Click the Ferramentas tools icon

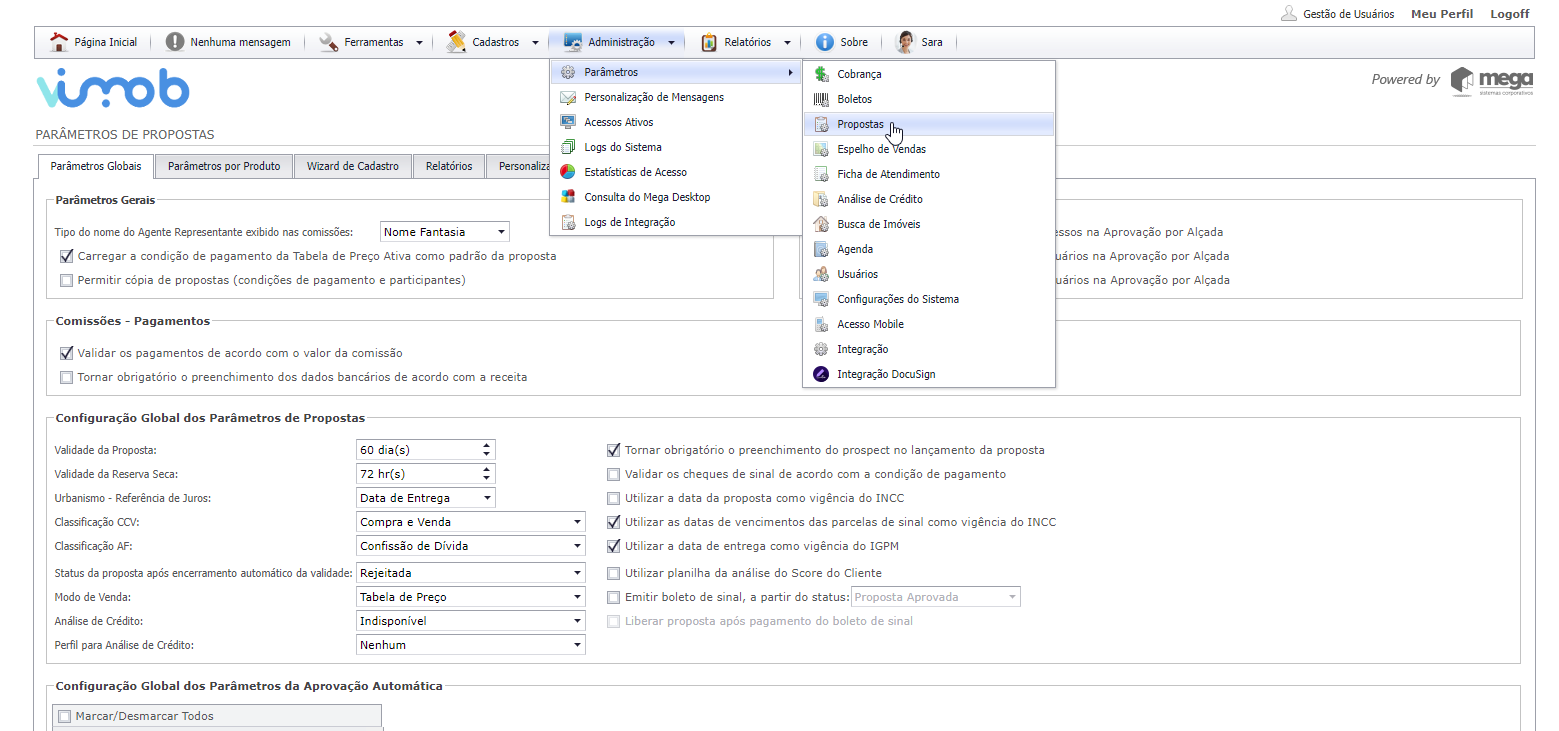[x=329, y=42]
